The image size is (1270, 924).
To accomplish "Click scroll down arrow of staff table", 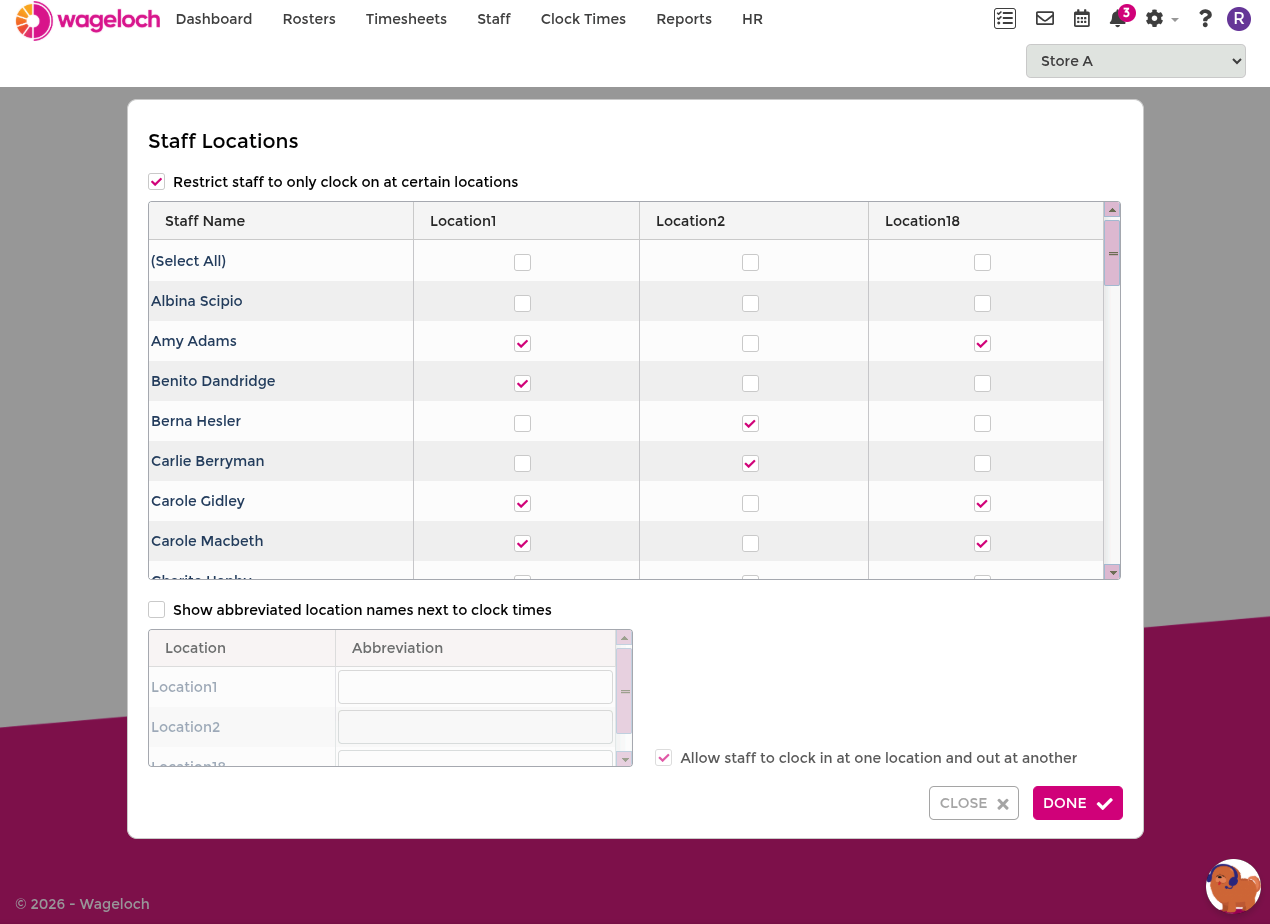I will 1112,572.
